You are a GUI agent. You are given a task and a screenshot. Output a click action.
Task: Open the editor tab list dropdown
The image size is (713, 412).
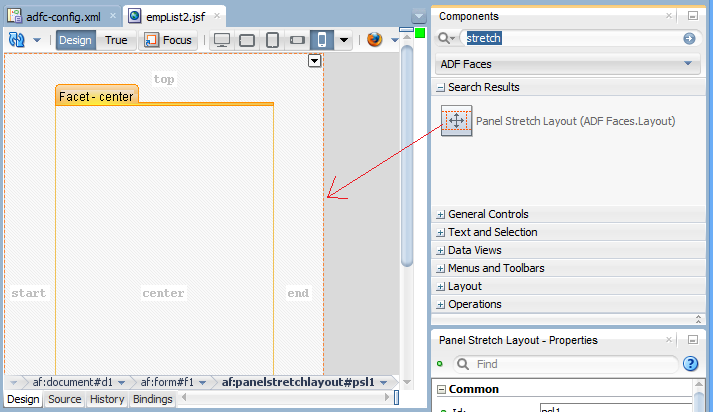(x=418, y=16)
